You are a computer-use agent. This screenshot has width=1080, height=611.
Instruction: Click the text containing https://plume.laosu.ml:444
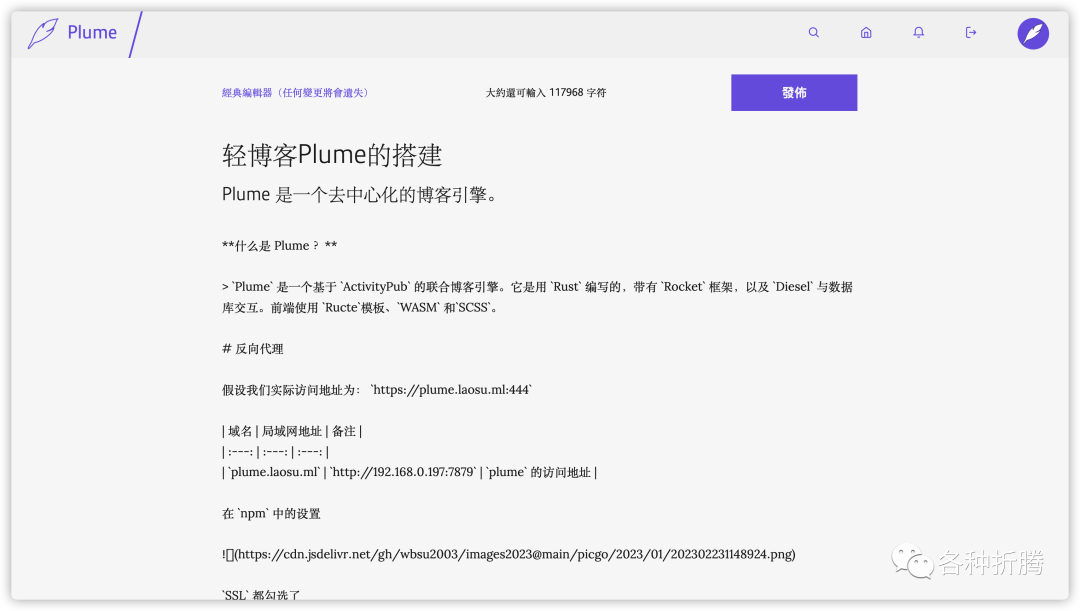(x=377, y=390)
